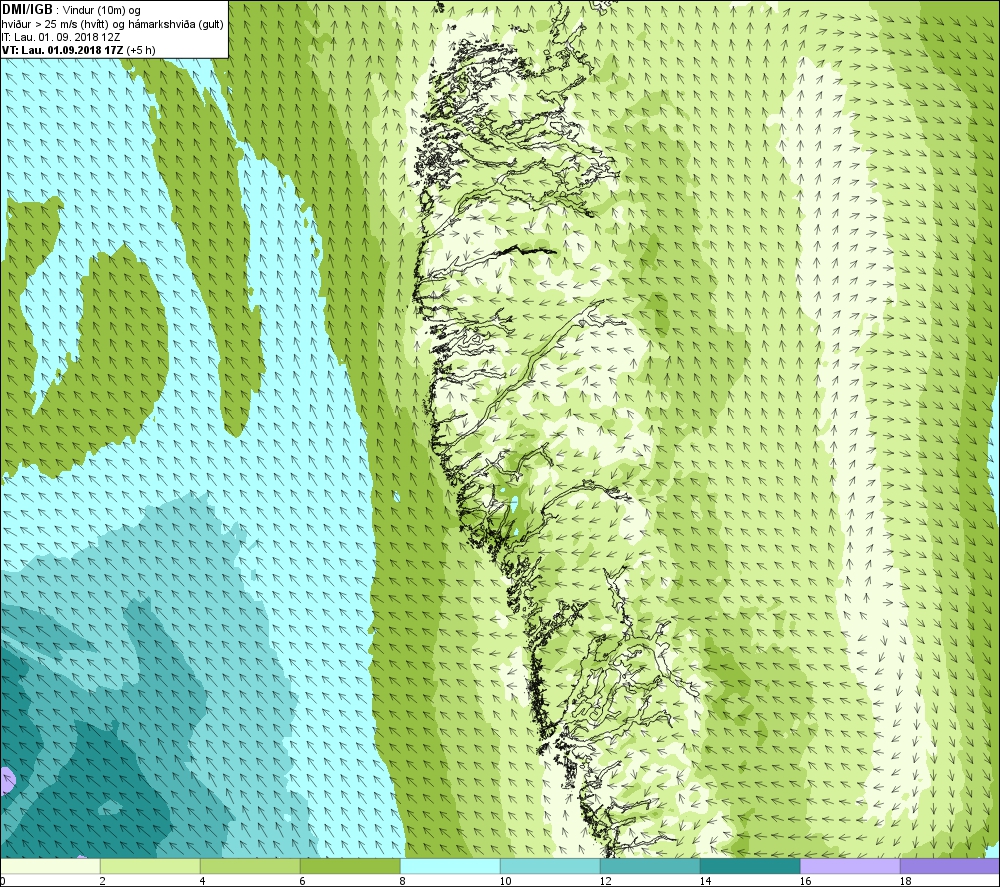Image resolution: width=1000 pixels, height=887 pixels.
Task: Click the 6–8 m/s dark green legend swatch
Action: click(x=350, y=866)
